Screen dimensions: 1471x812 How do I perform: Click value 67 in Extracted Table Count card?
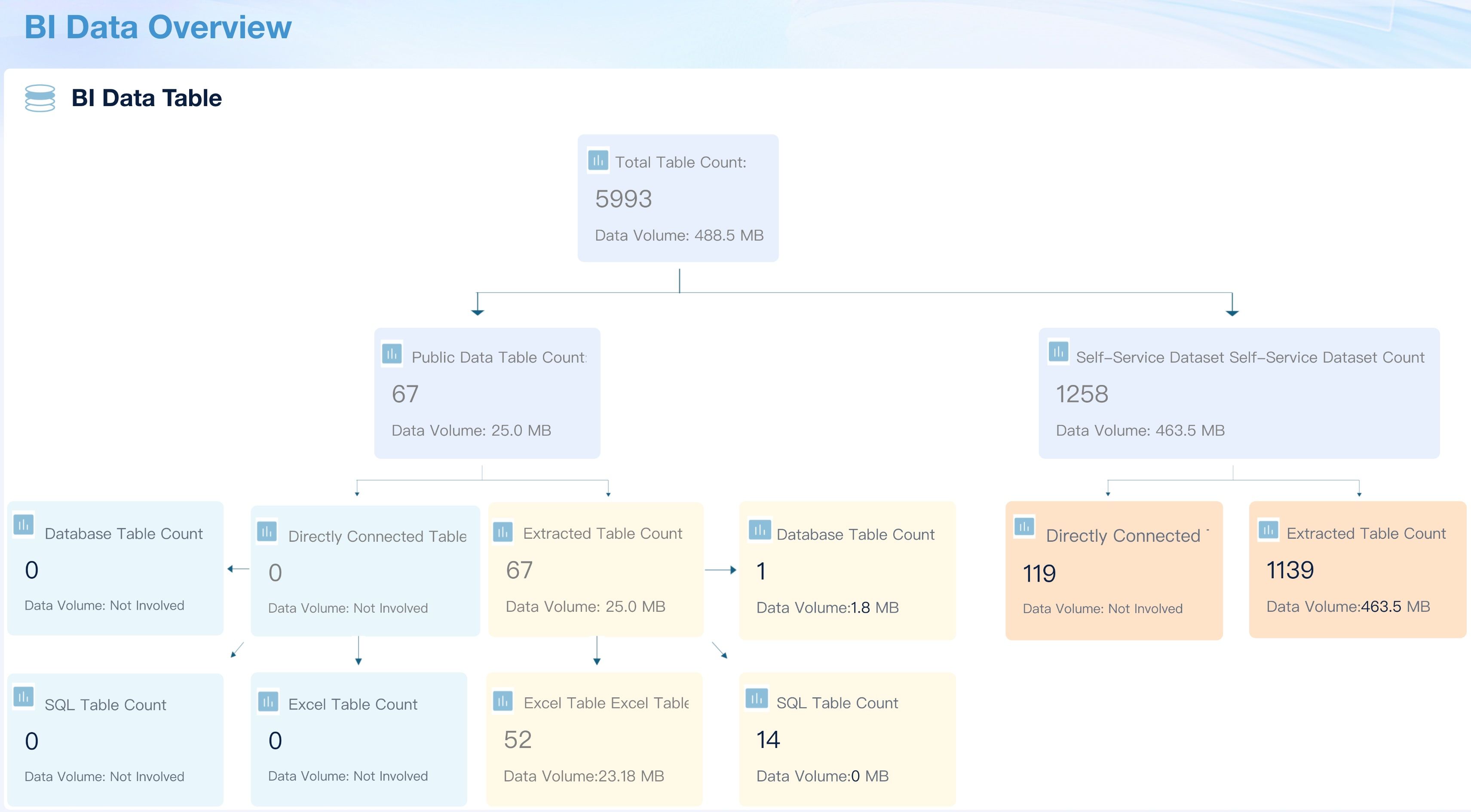pos(519,570)
